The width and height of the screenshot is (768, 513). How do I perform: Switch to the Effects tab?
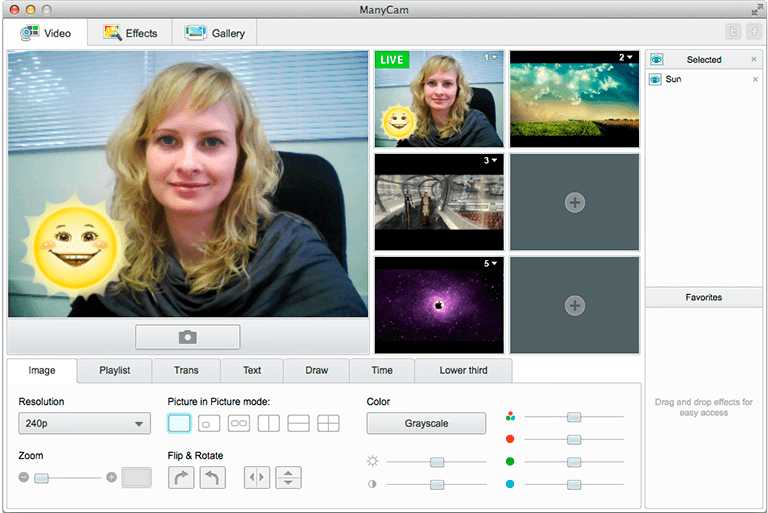pos(130,33)
